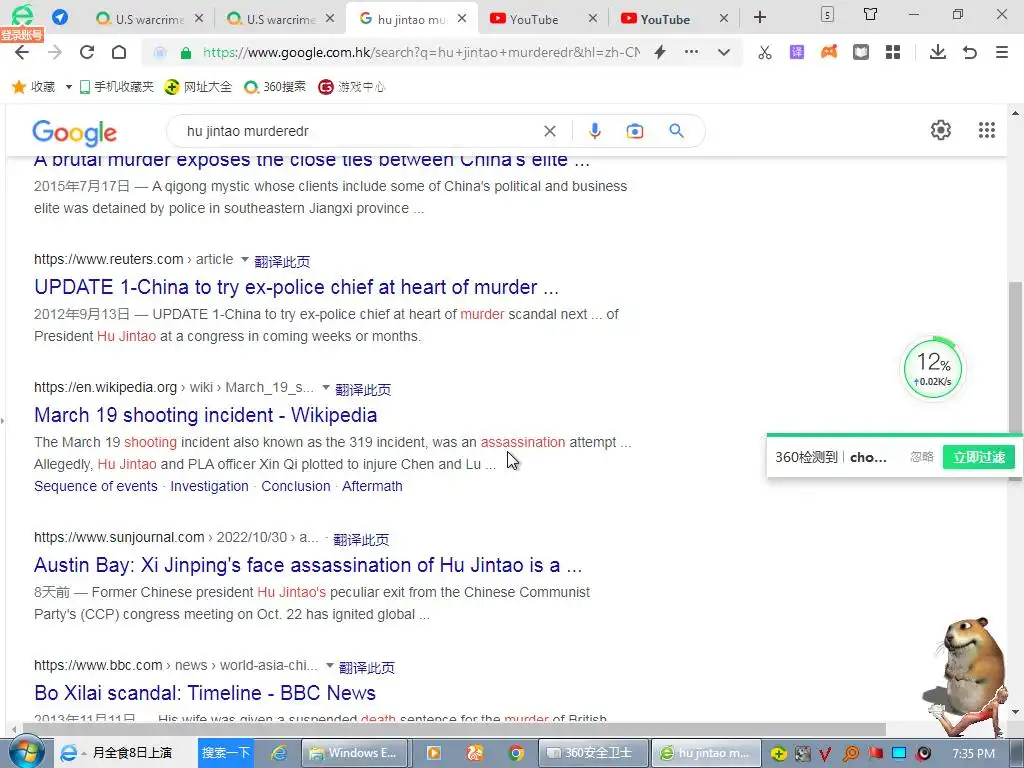
Task: Open the three-dots address bar options
Action: pos(692,52)
